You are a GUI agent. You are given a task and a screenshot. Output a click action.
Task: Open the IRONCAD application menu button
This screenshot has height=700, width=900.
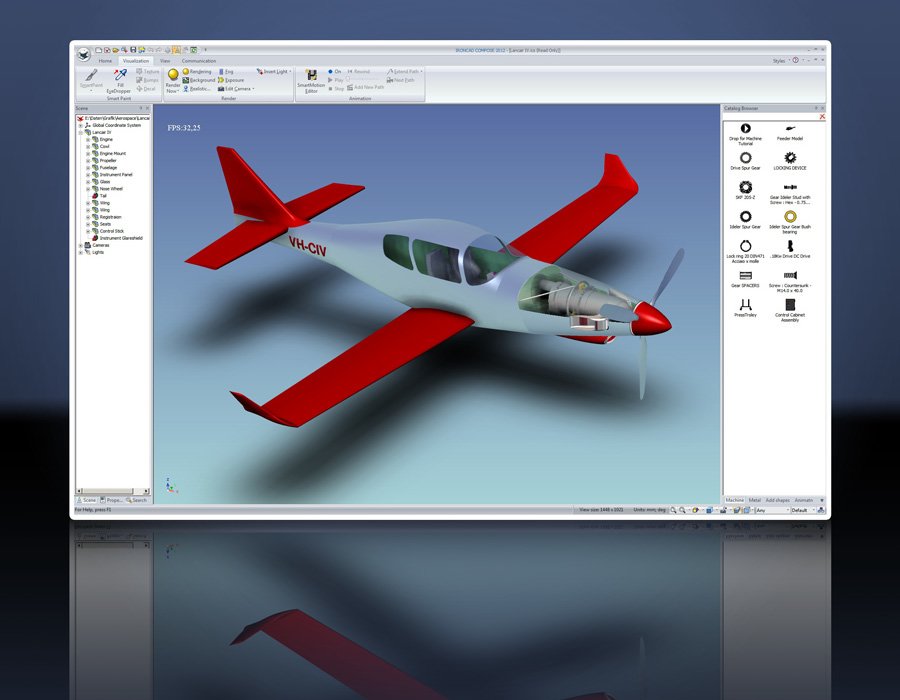(x=84, y=55)
